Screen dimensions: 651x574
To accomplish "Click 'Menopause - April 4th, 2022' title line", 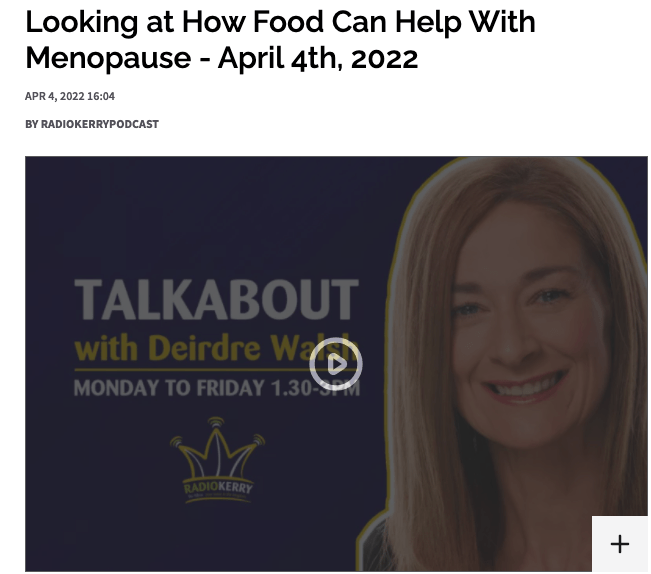I will coord(221,58).
